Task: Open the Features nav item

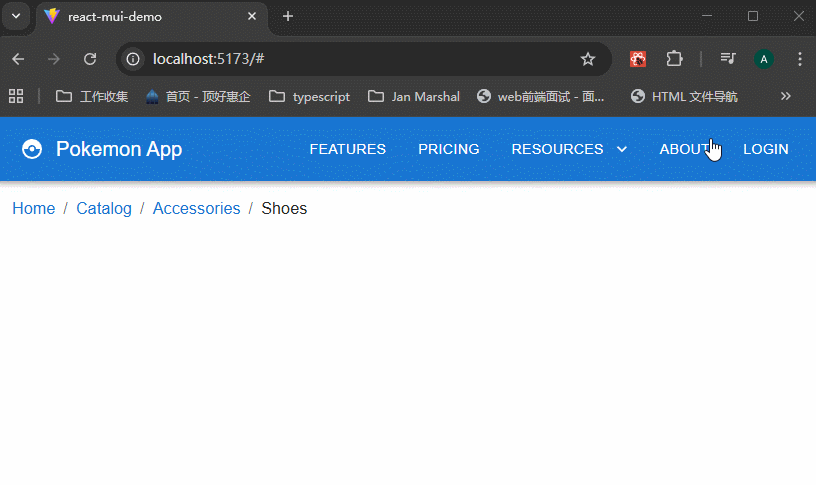Action: tap(347, 149)
